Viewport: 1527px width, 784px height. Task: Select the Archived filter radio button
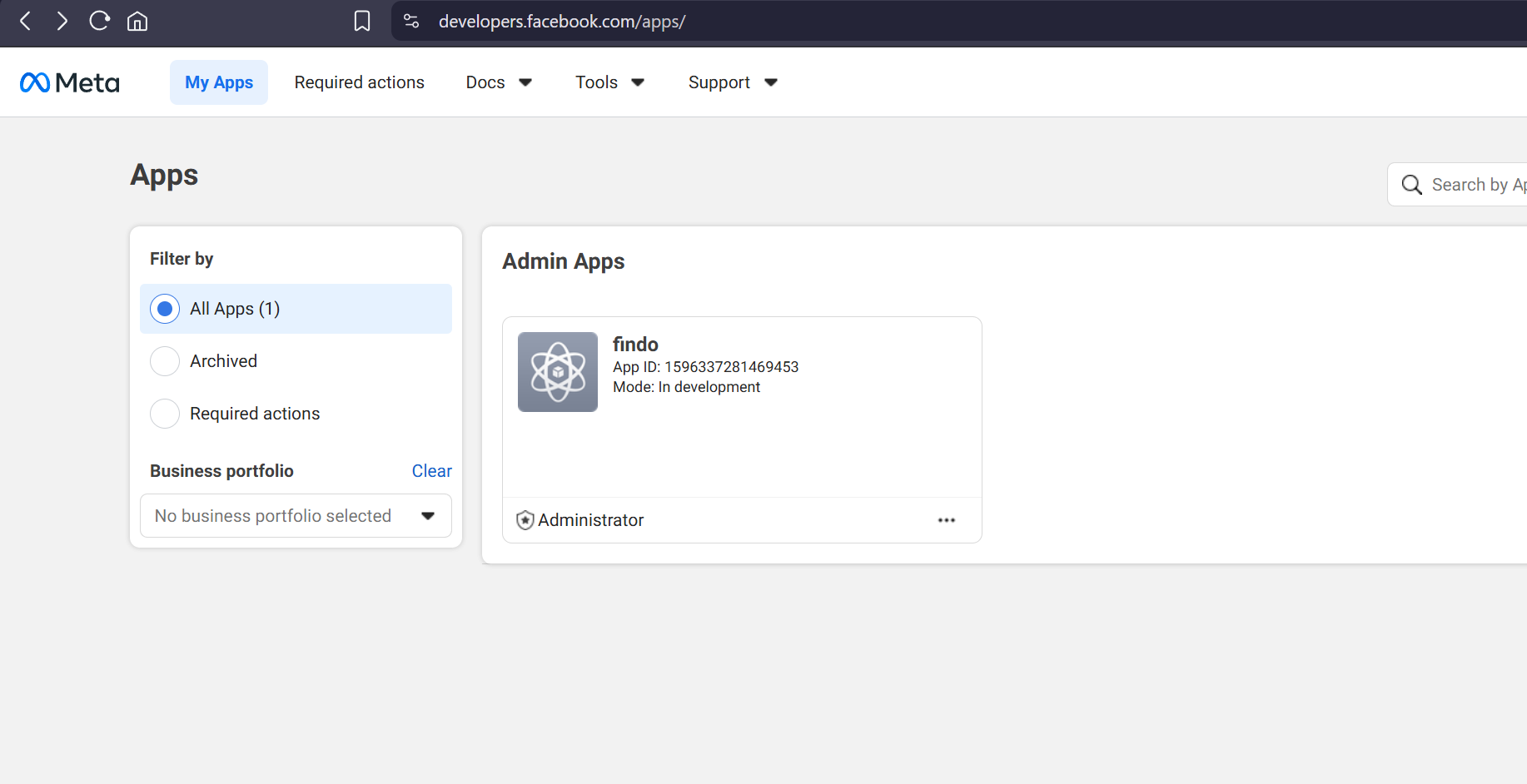pyautogui.click(x=165, y=361)
